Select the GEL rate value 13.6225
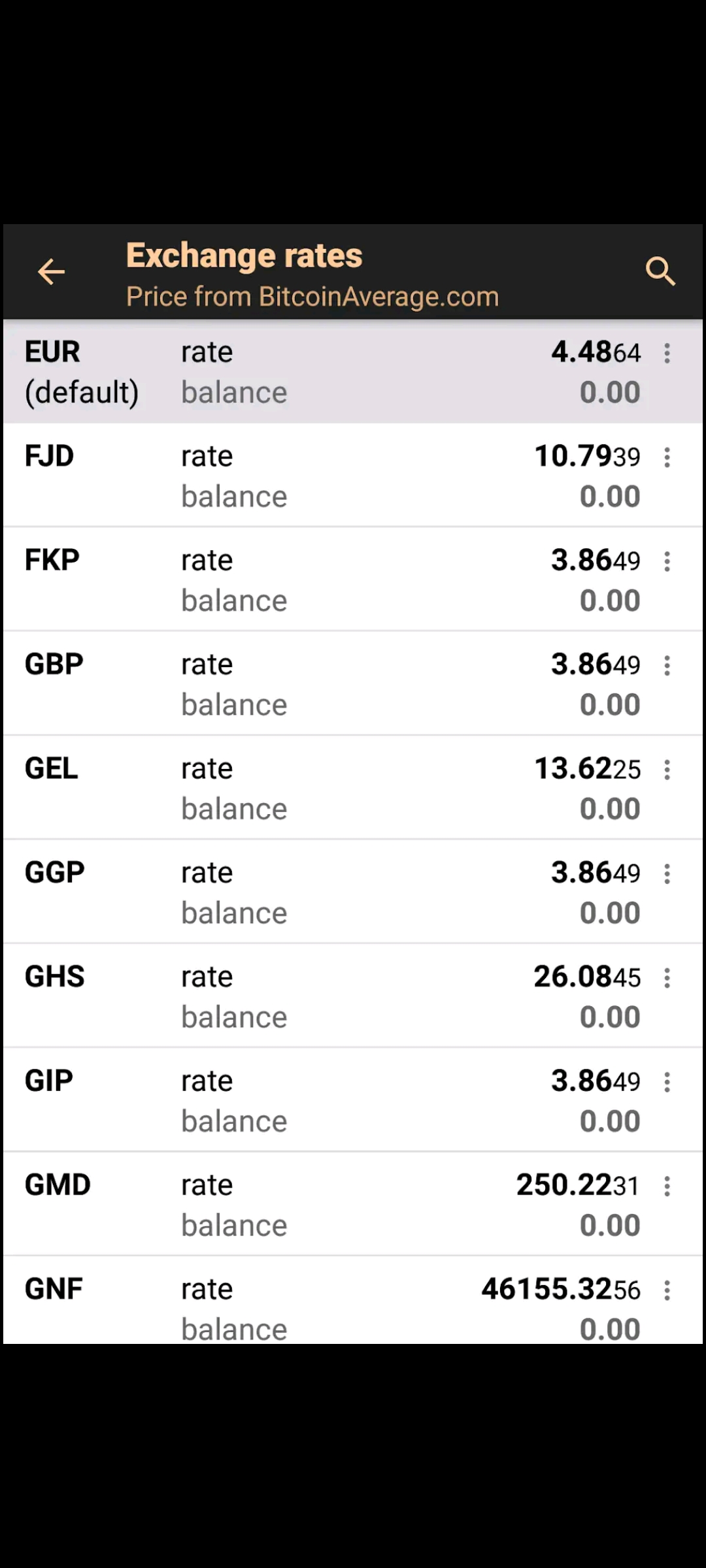This screenshot has width=706, height=1568. point(588,768)
